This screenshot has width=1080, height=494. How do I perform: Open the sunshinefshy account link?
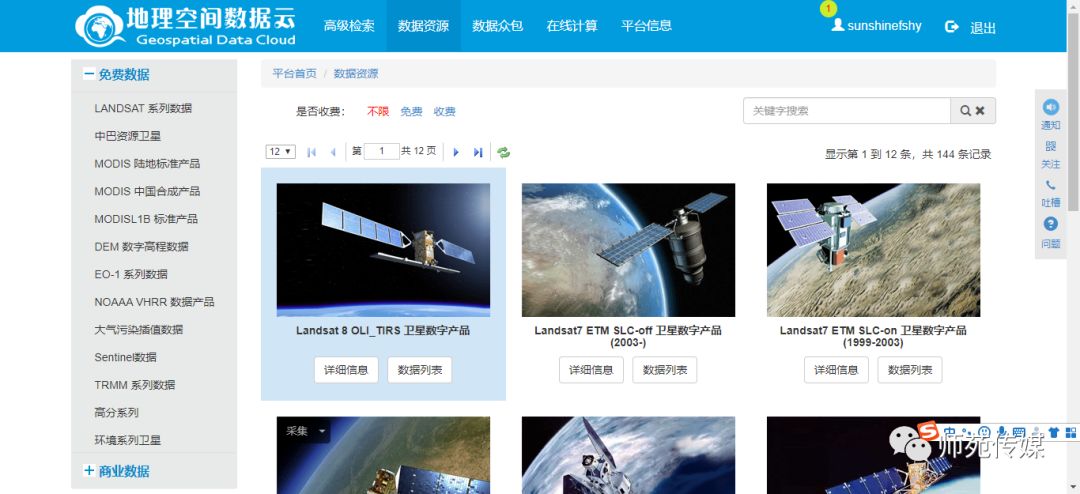click(x=884, y=26)
